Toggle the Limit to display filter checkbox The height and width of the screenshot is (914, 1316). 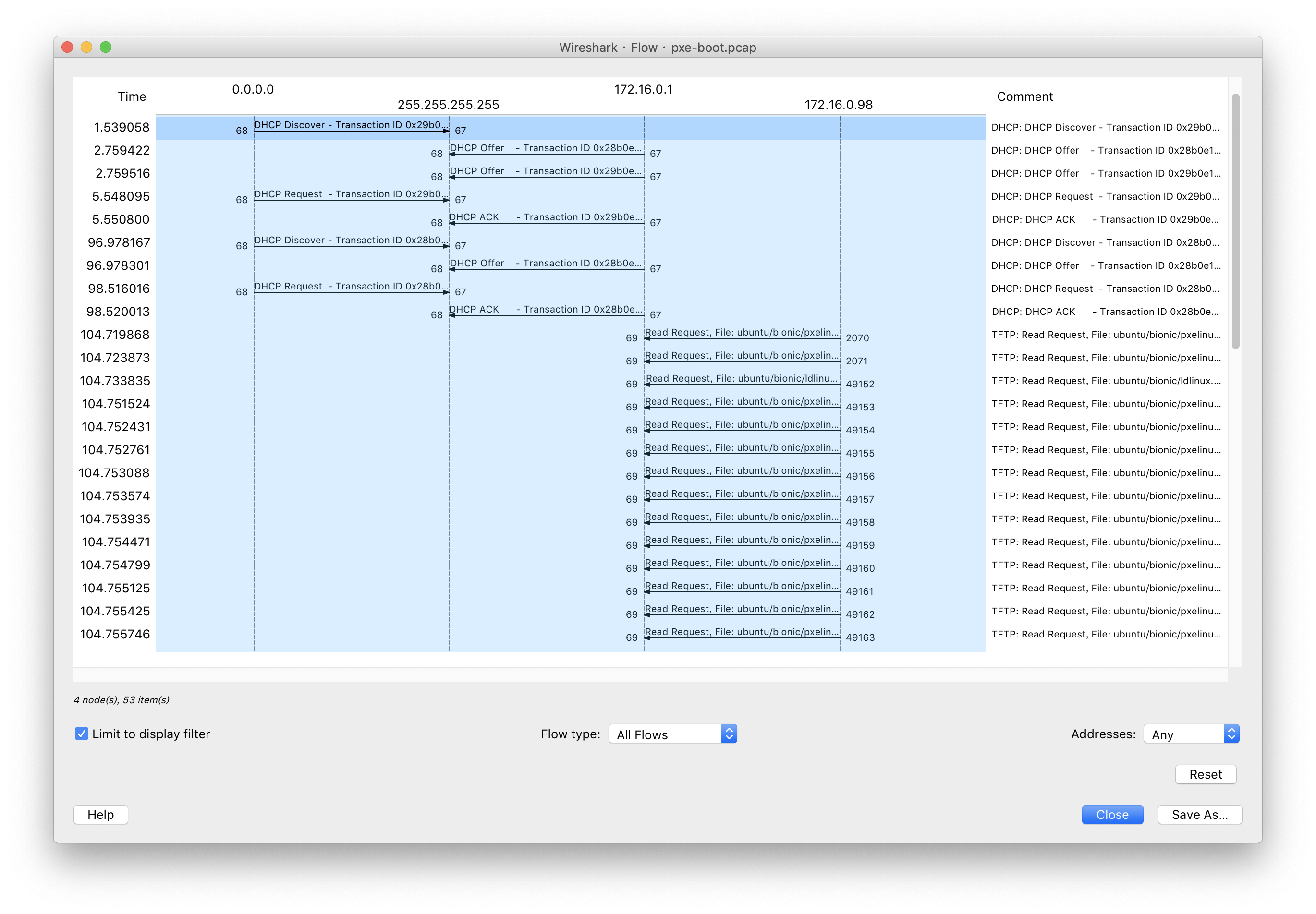click(81, 734)
